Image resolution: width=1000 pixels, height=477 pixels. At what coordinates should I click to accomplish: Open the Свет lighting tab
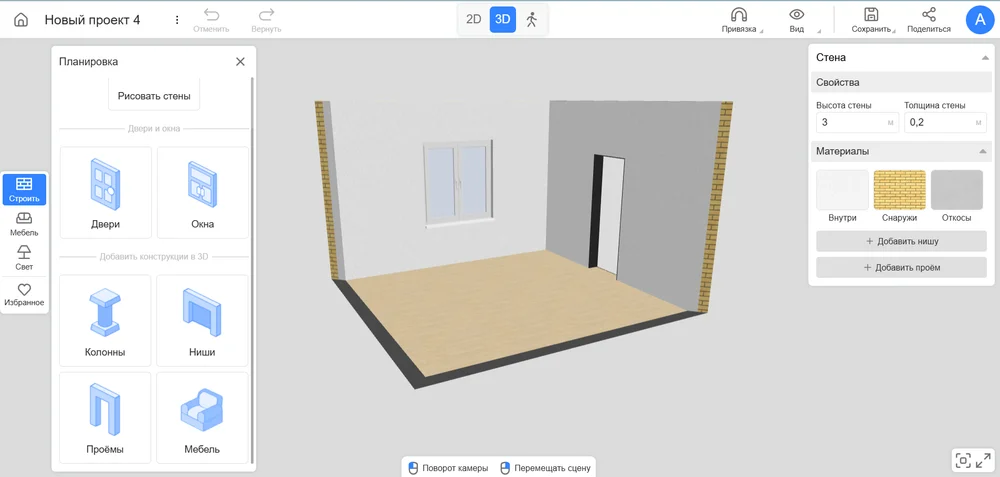24,258
